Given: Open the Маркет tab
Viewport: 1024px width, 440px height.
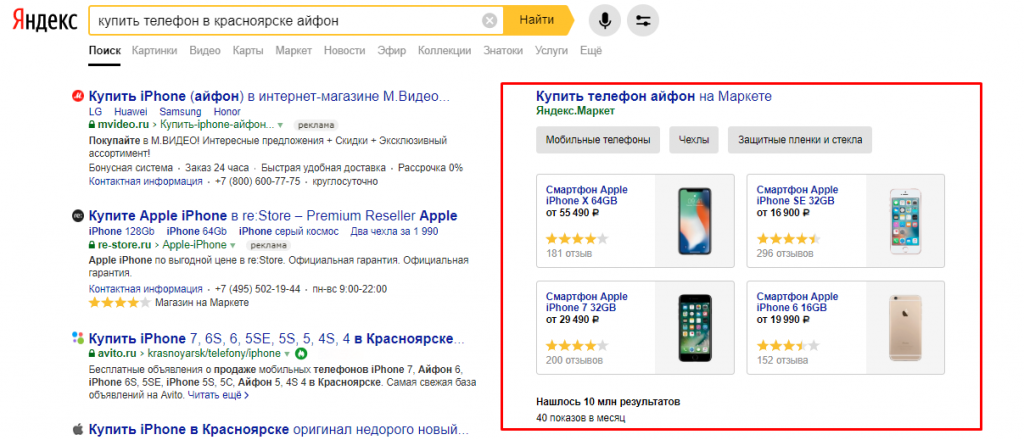Looking at the screenshot, I should click(293, 50).
